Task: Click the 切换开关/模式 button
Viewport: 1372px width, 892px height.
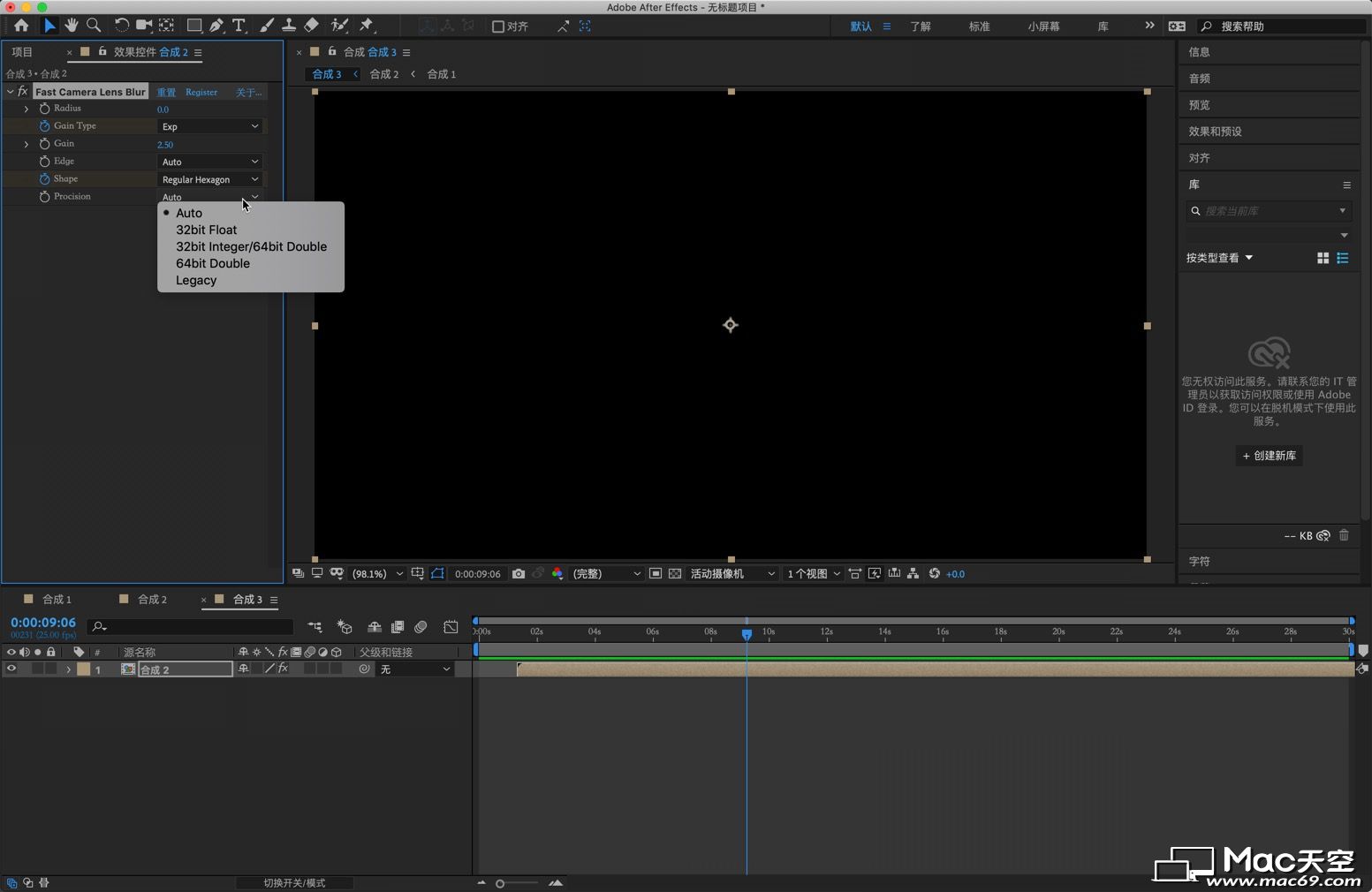Action: coord(294,883)
